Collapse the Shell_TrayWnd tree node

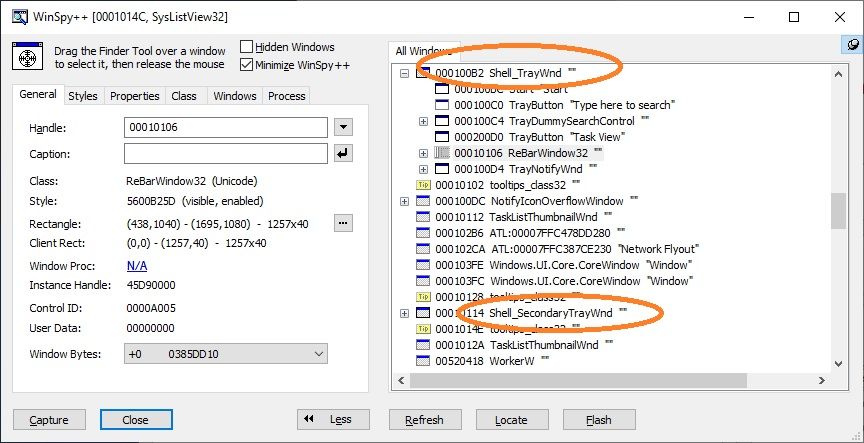404,73
